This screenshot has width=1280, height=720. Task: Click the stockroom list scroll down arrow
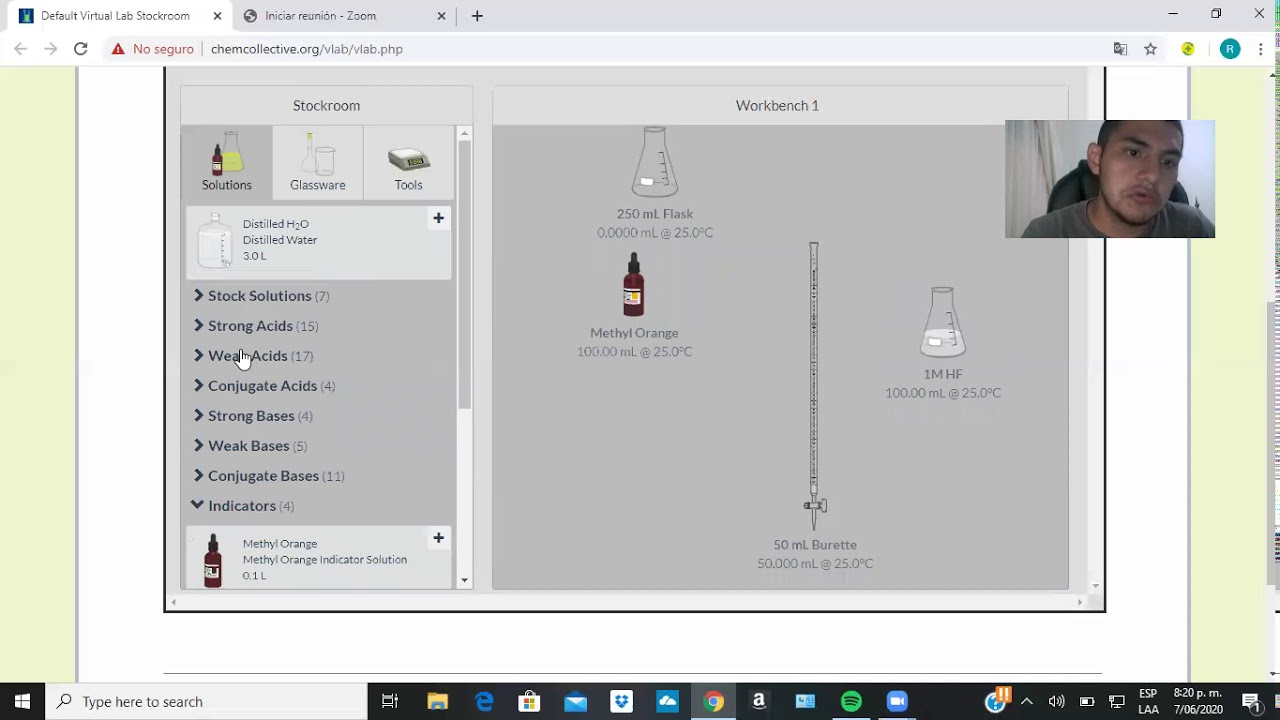click(x=464, y=580)
